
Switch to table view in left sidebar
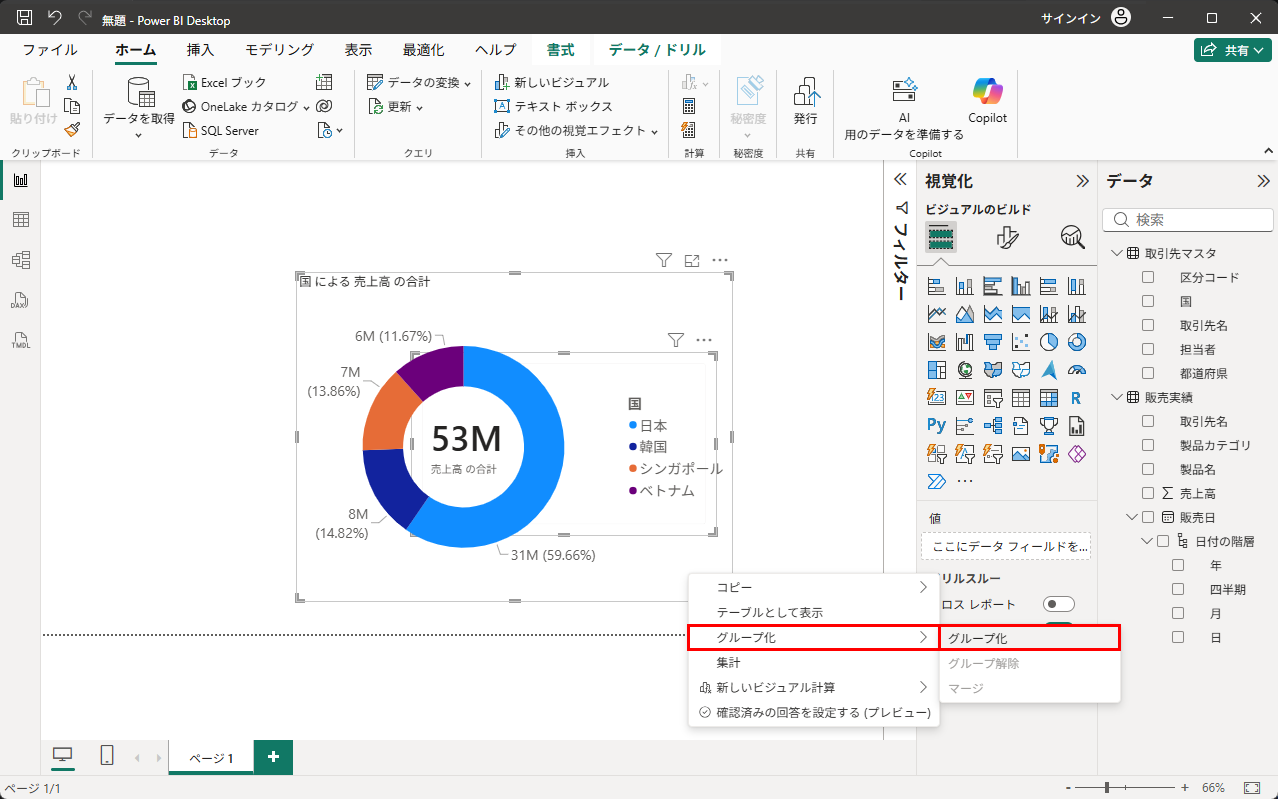tap(20, 220)
